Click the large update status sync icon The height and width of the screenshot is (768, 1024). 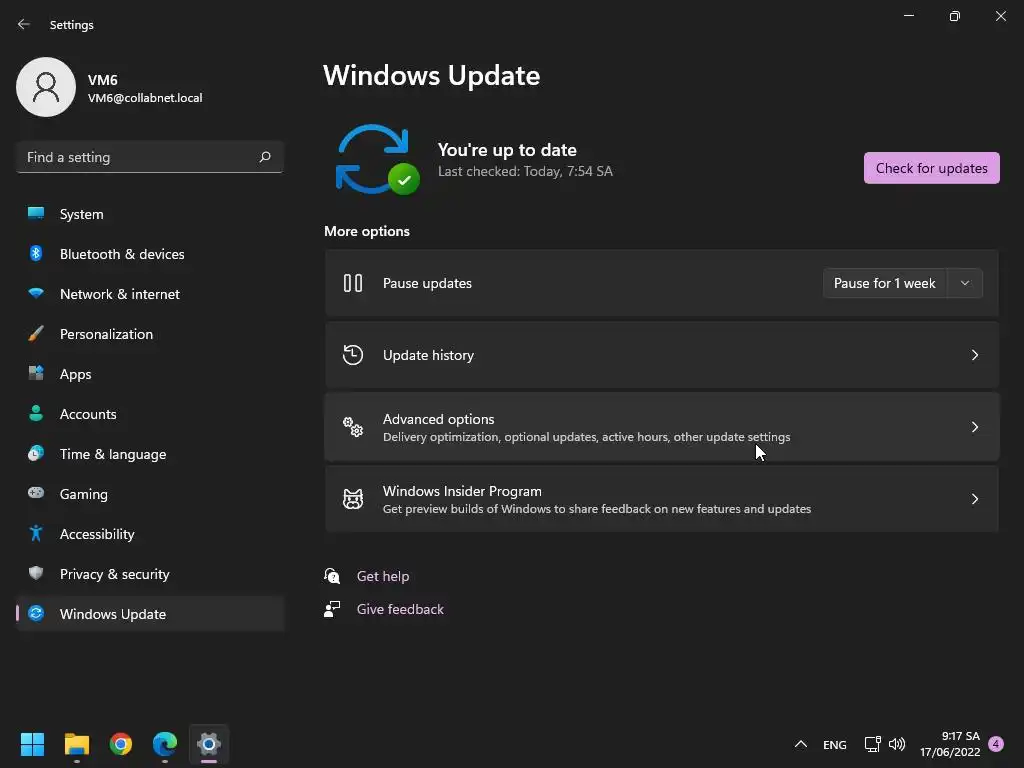point(377,159)
